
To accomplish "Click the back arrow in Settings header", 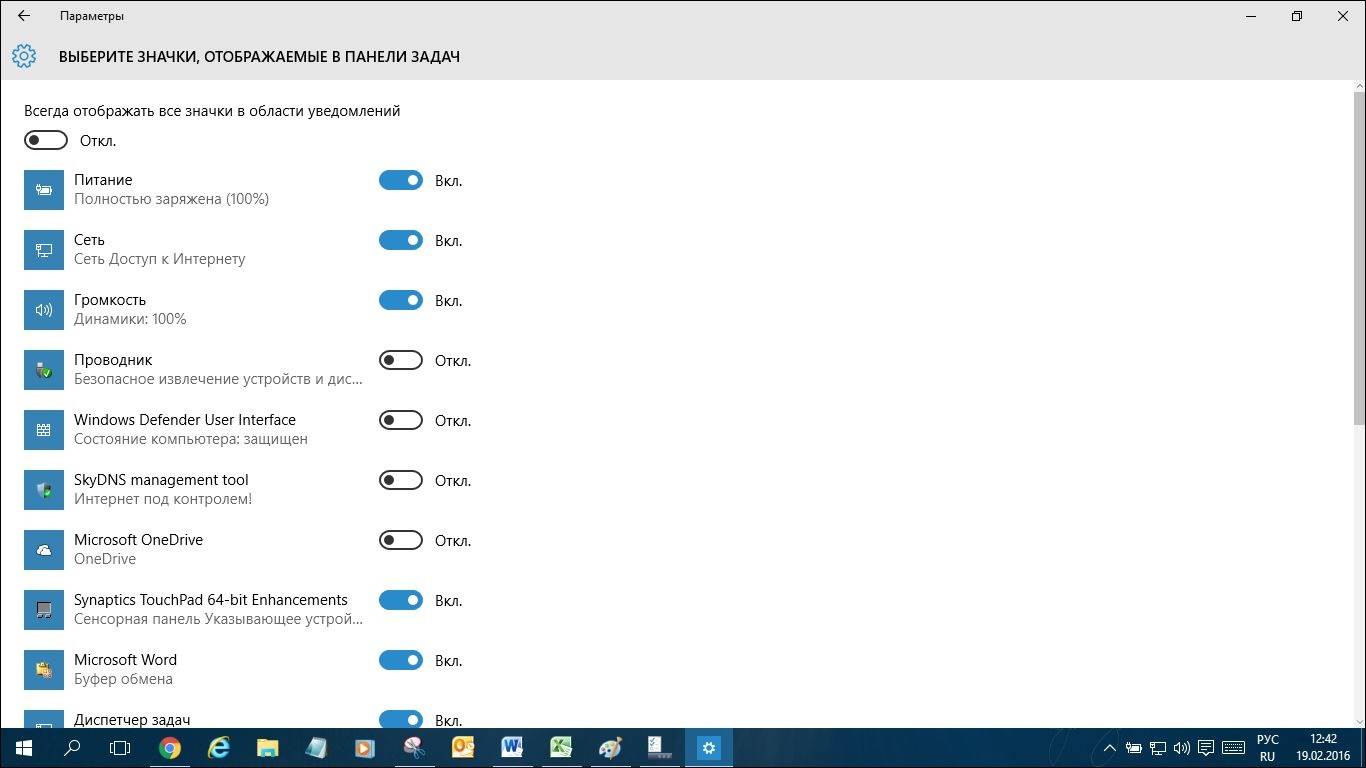I will [24, 16].
